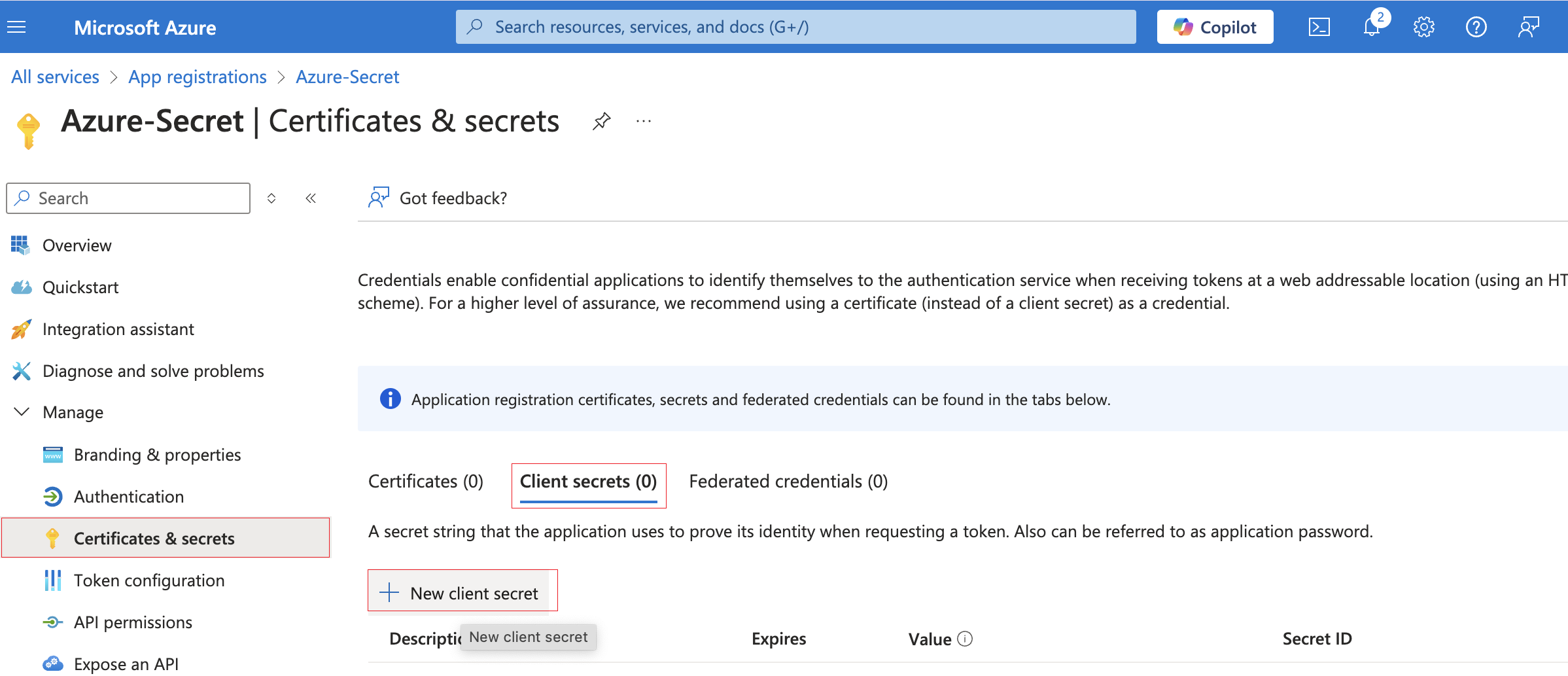
Task: Click the top bar feedback icon
Action: pyautogui.click(x=1528, y=27)
